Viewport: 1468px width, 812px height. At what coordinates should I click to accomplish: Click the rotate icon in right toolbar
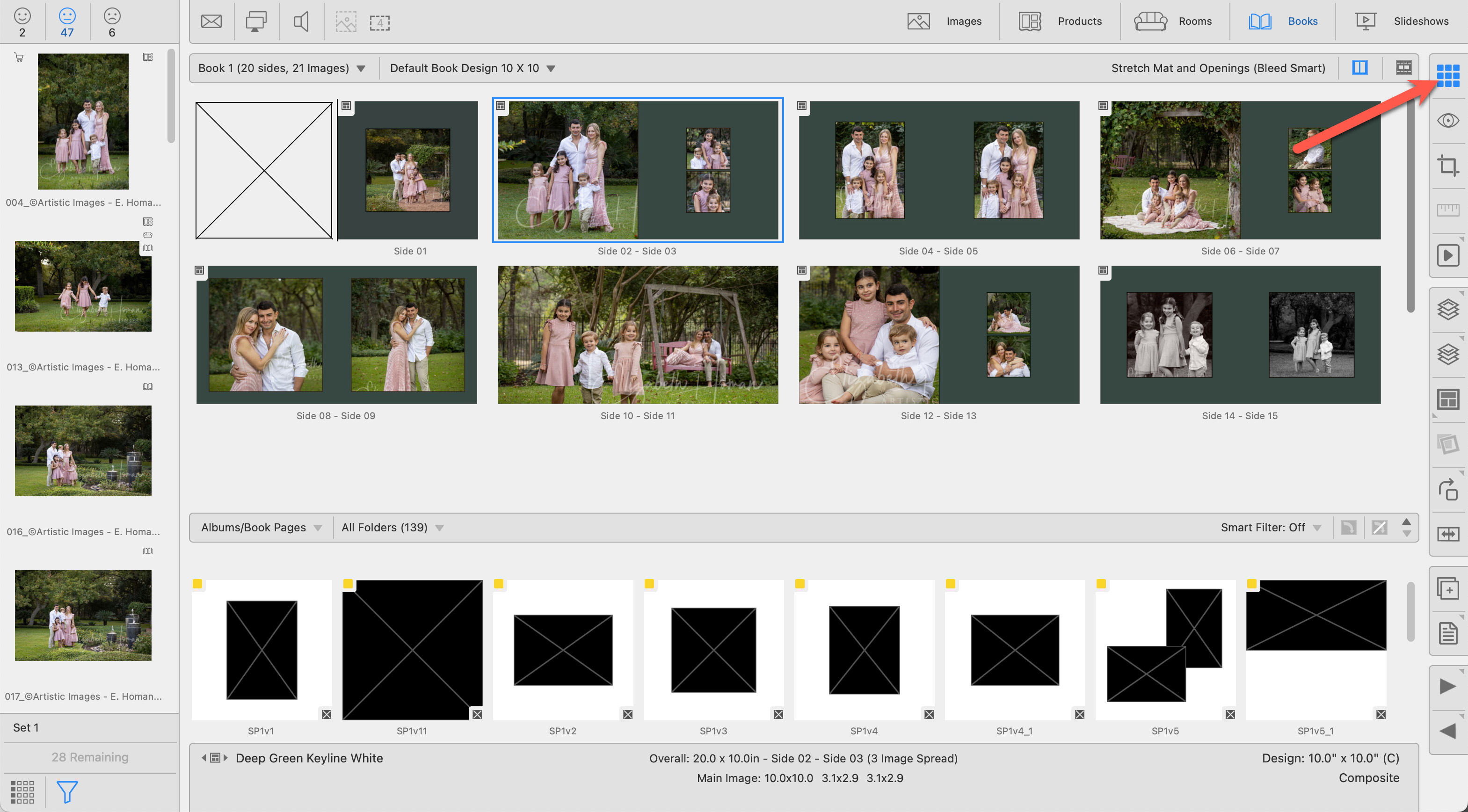click(x=1447, y=489)
